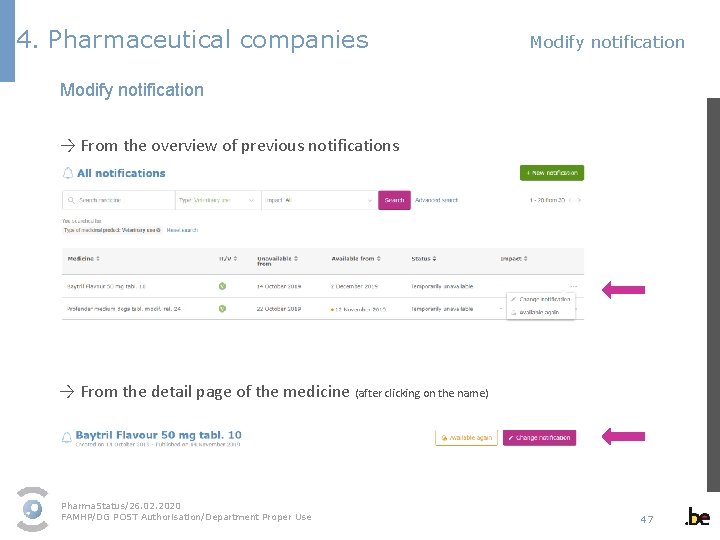Click the veterinary icon in Prolendar row
Image resolution: width=720 pixels, height=540 pixels.
click(x=222, y=308)
